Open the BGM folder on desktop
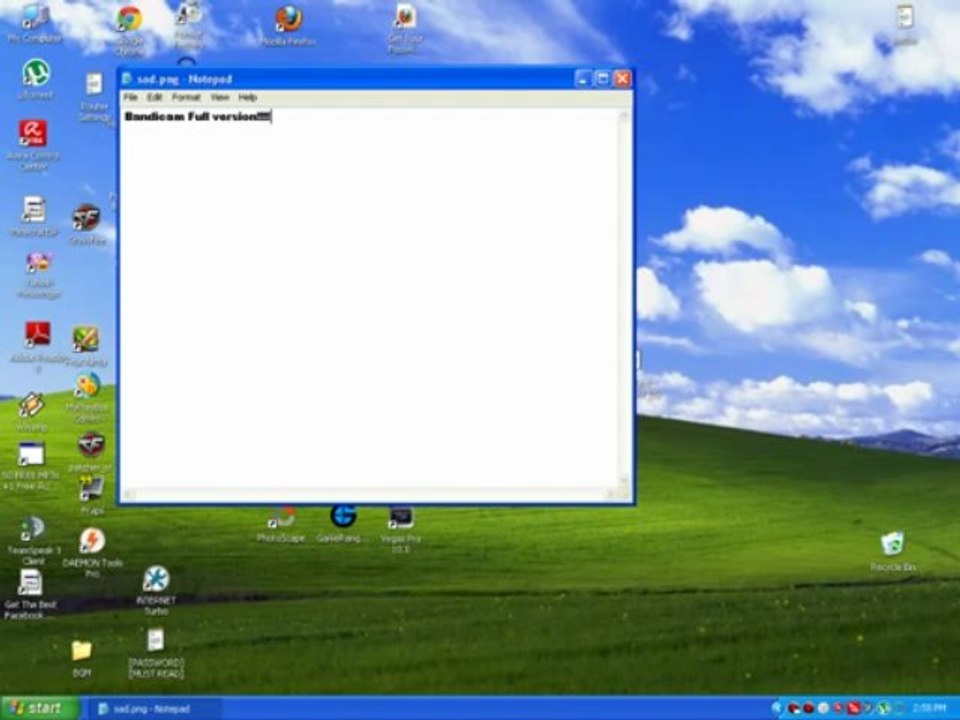 point(81,658)
